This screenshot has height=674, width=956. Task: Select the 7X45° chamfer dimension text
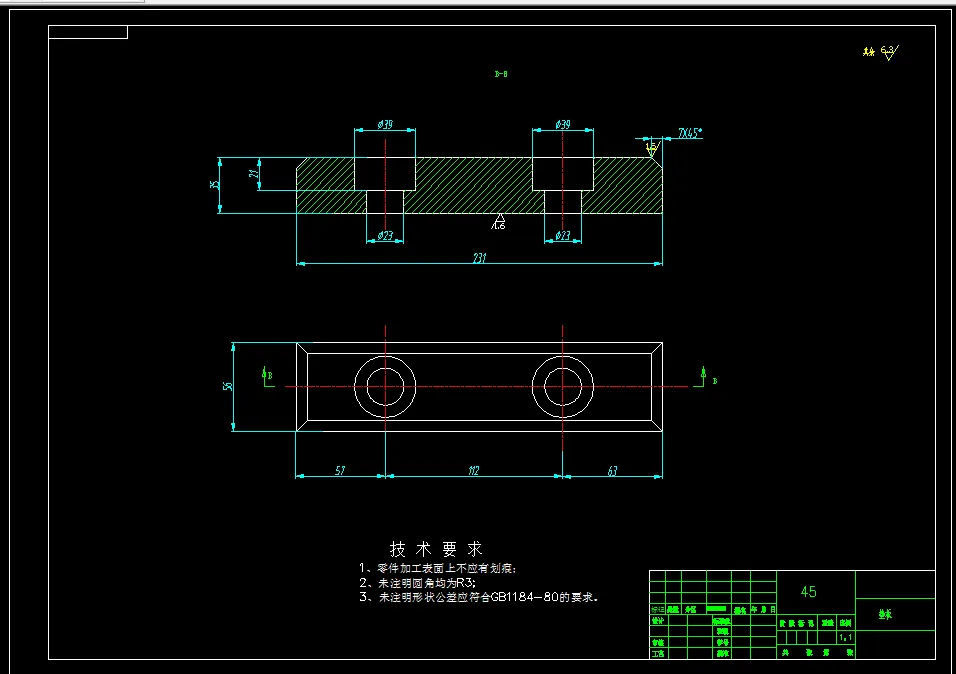pyautogui.click(x=690, y=133)
